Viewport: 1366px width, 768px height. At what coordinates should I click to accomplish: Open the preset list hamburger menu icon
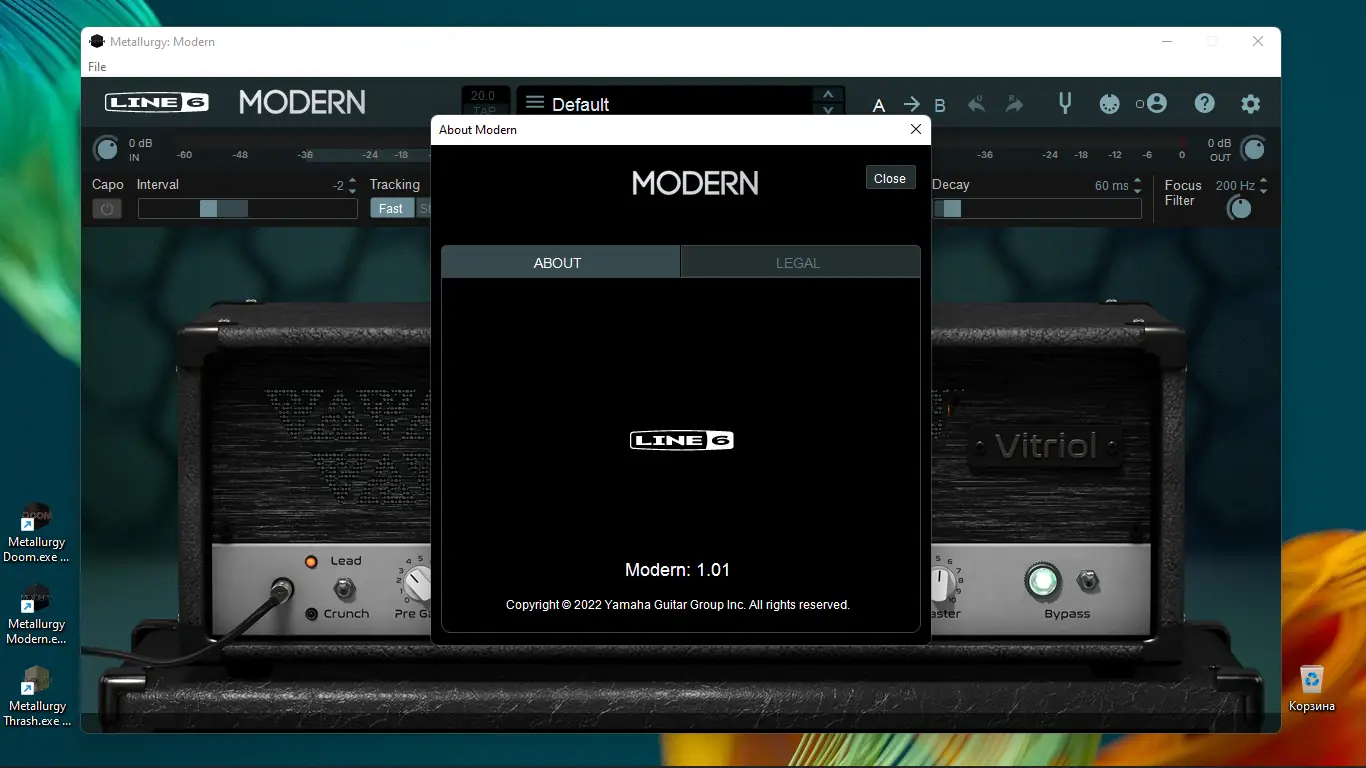pyautogui.click(x=535, y=103)
